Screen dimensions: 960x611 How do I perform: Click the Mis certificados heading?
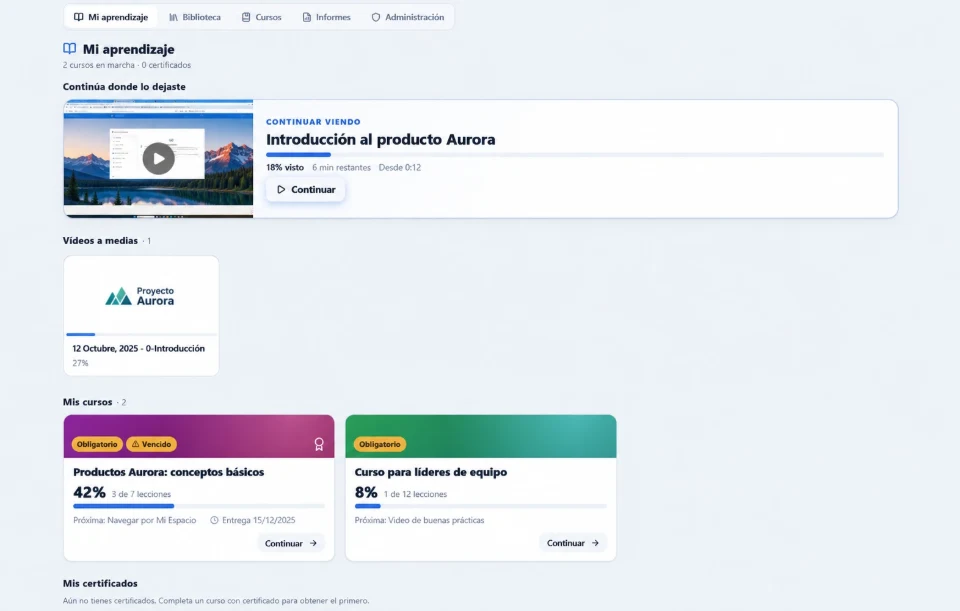100,583
